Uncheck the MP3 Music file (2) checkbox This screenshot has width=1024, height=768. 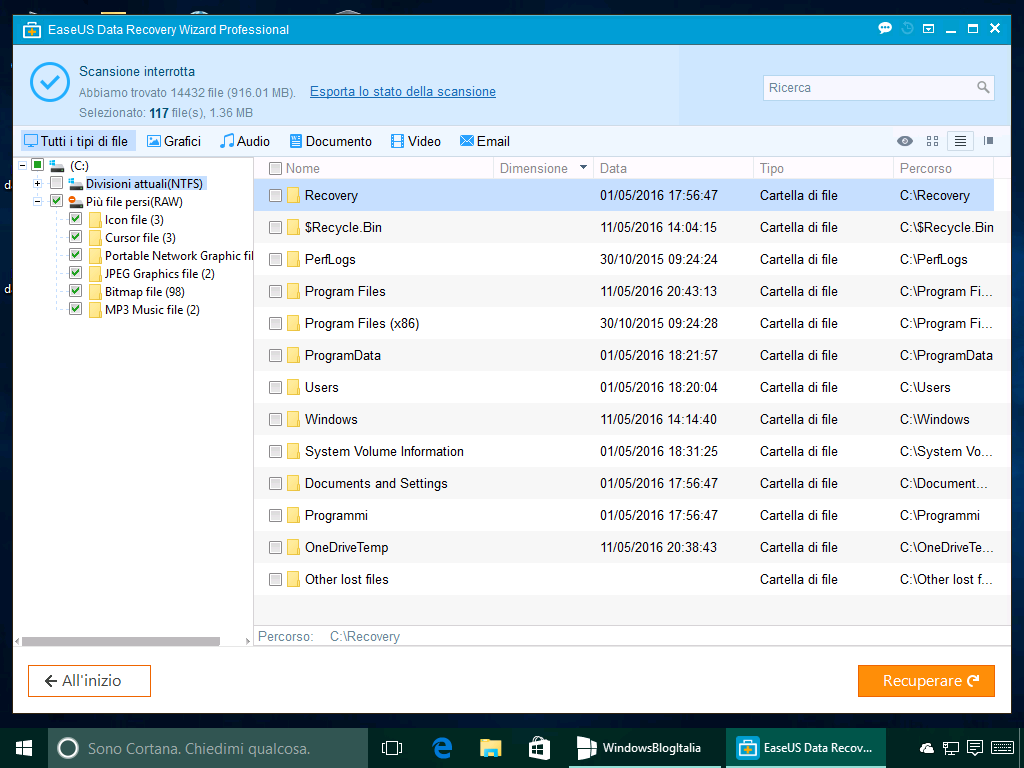(x=76, y=309)
